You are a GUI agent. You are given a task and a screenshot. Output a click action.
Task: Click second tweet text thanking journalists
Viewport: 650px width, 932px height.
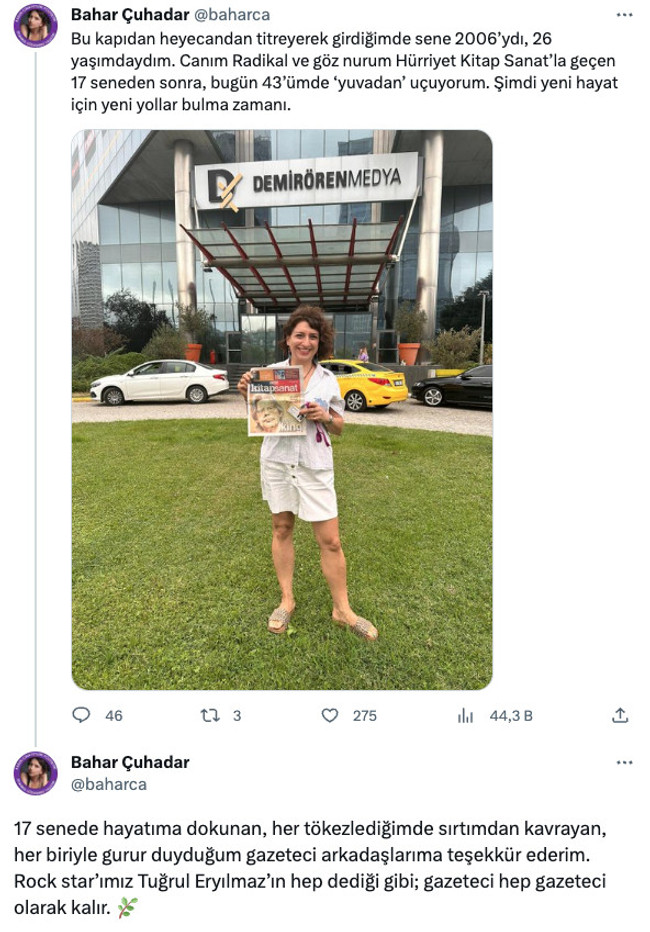pyautogui.click(x=310, y=868)
